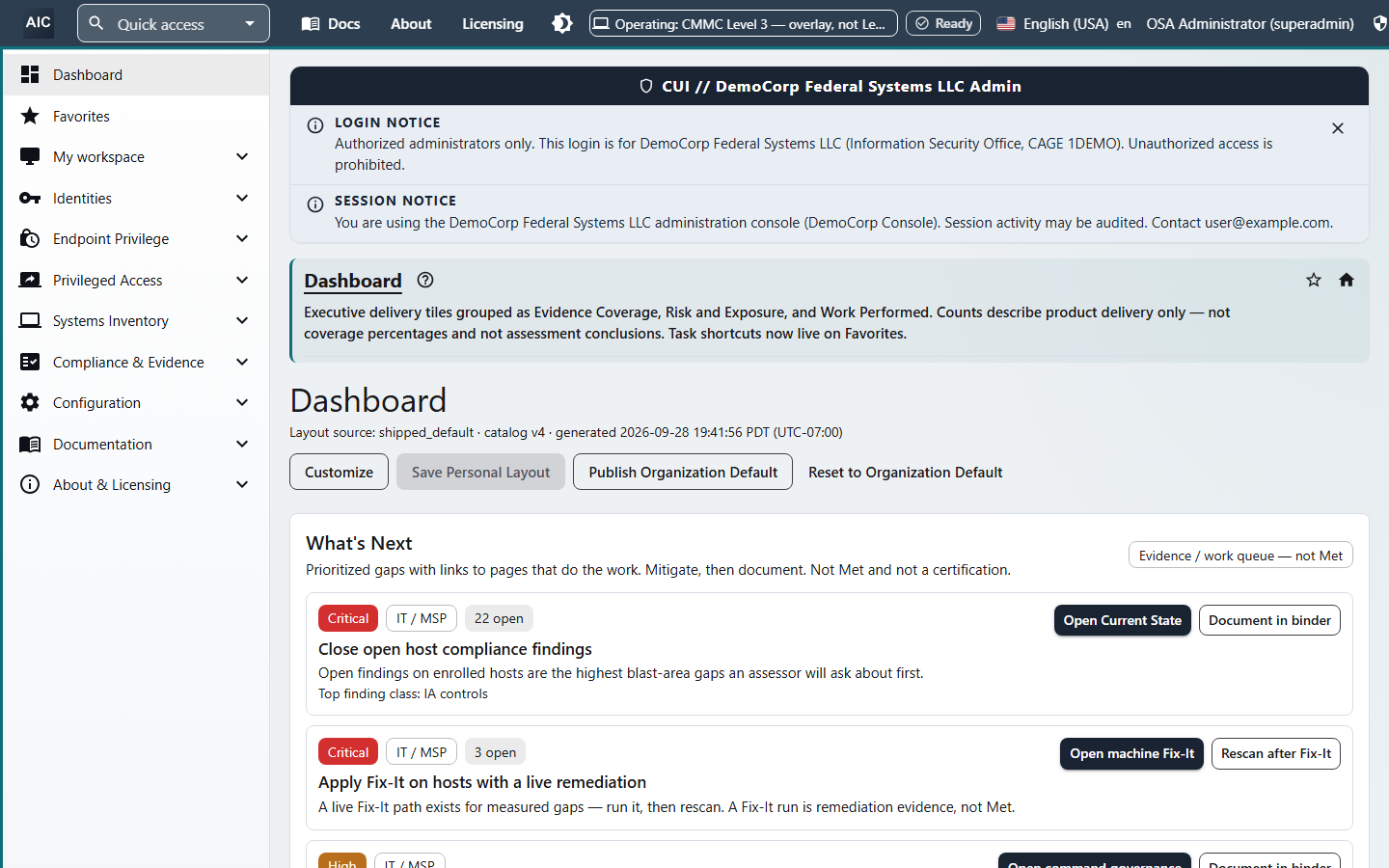Click the Privileged Access icon
This screenshot has height=868, width=1389.
30,280
